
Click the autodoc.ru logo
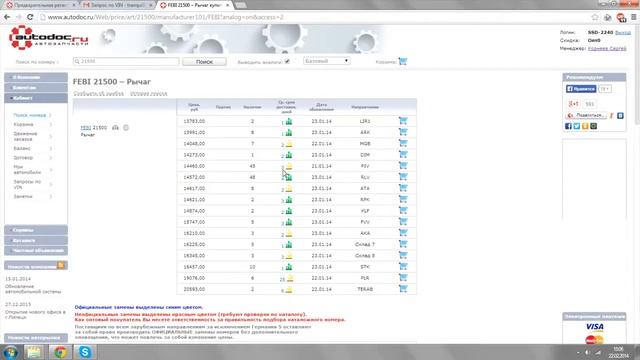(x=48, y=38)
